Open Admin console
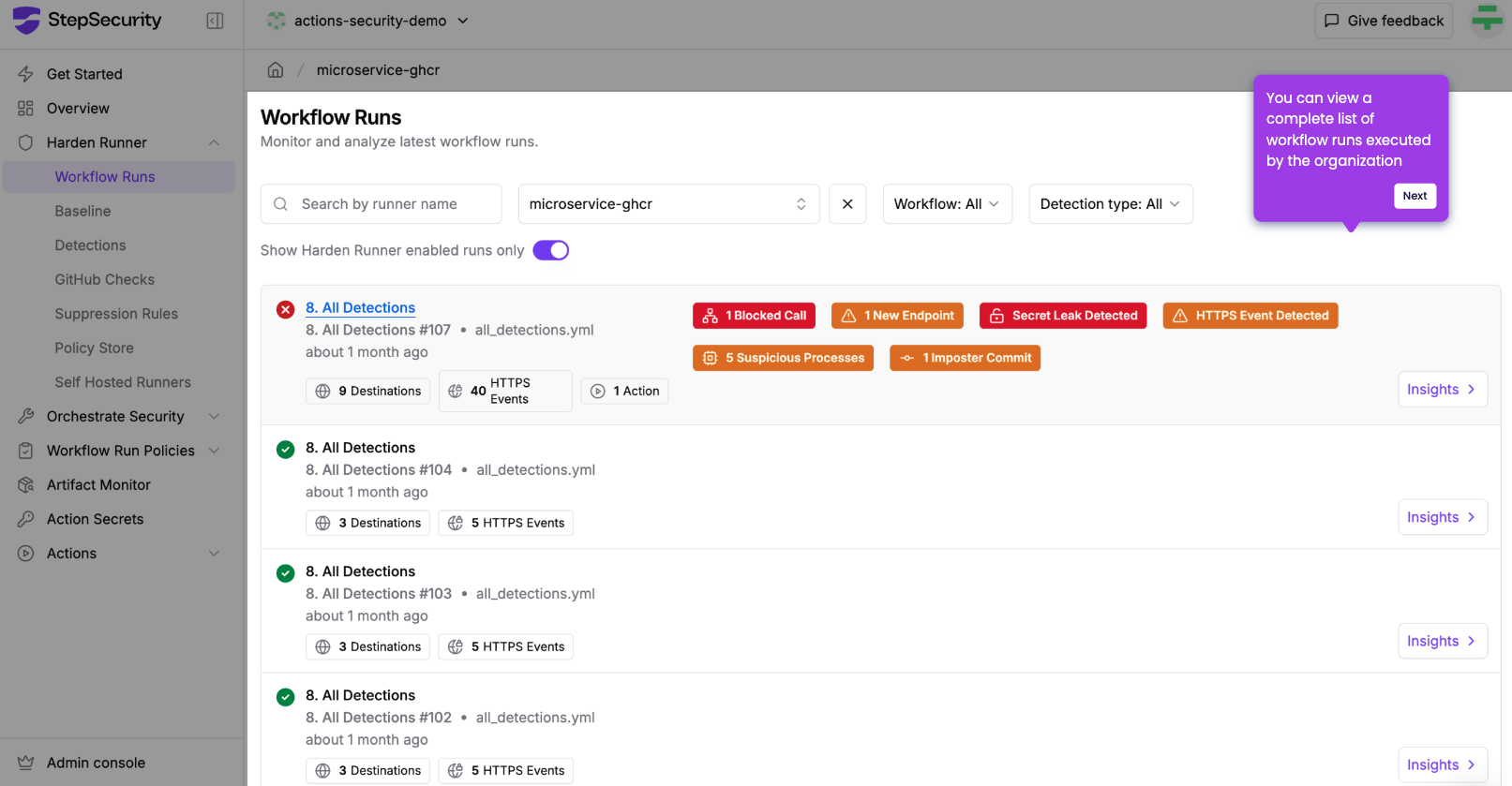The height and width of the screenshot is (786, 1512). pyautogui.click(x=96, y=763)
